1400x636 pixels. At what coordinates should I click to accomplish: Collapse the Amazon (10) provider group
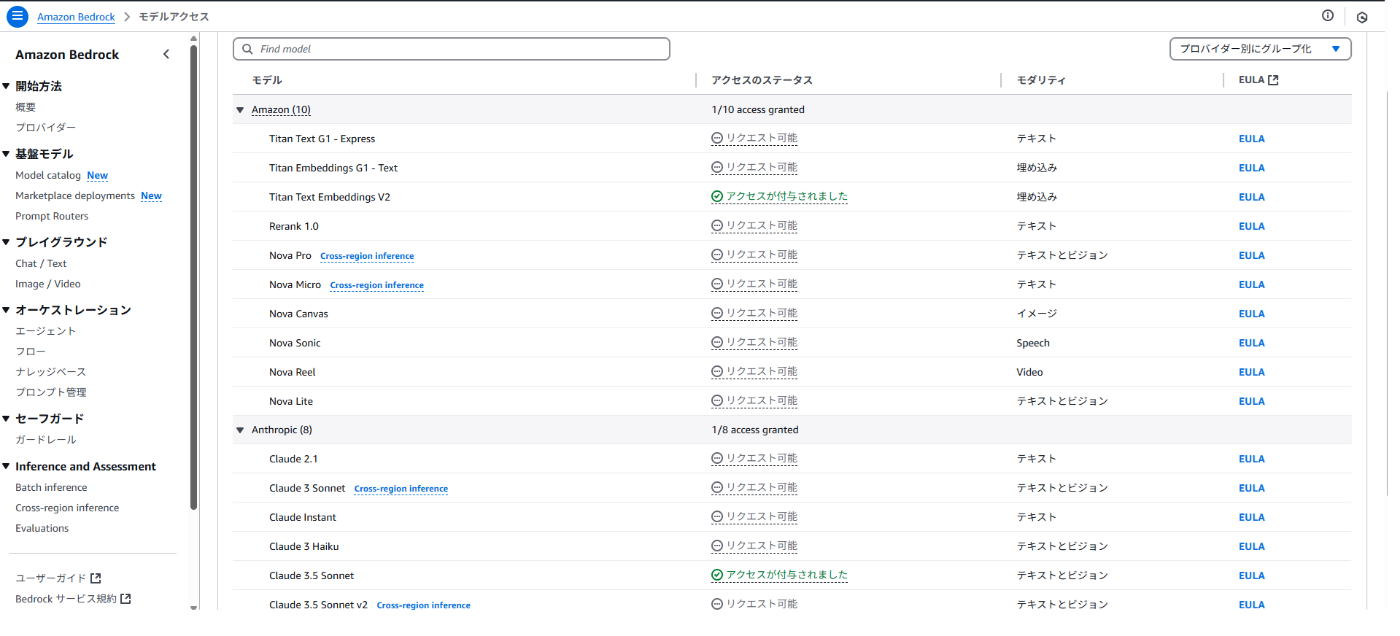click(240, 110)
